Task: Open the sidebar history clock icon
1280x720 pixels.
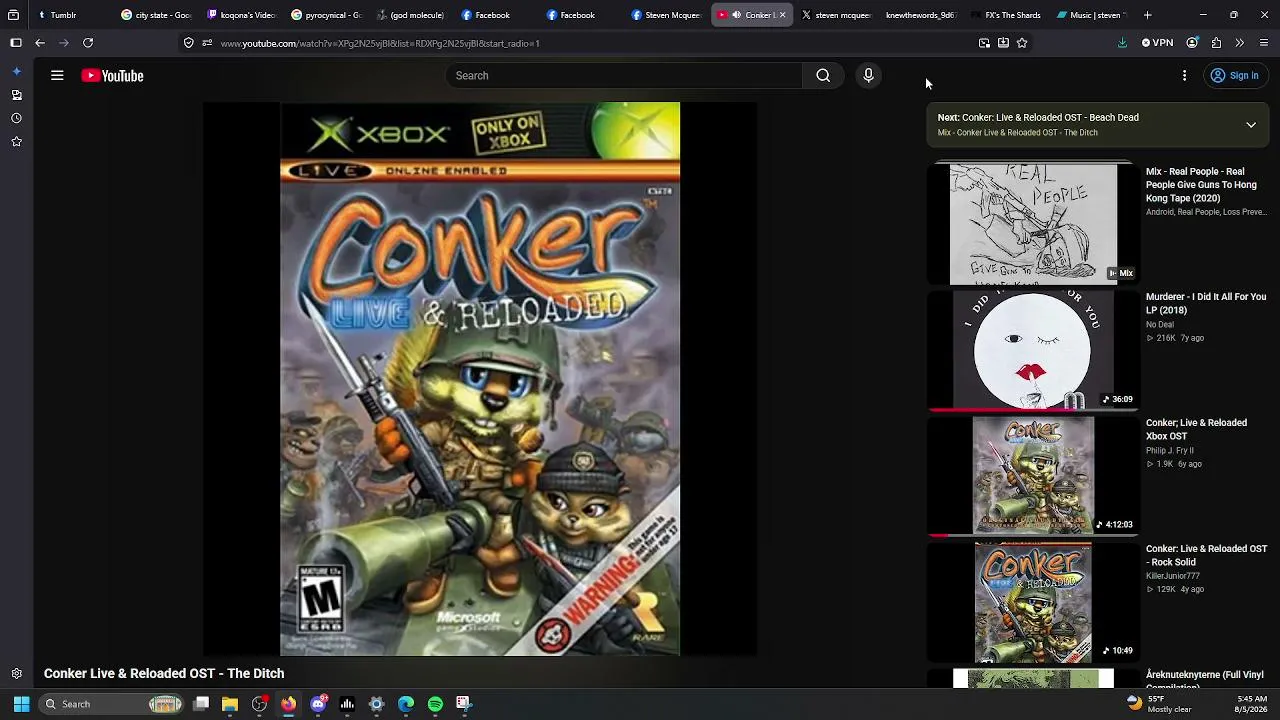Action: (16, 118)
